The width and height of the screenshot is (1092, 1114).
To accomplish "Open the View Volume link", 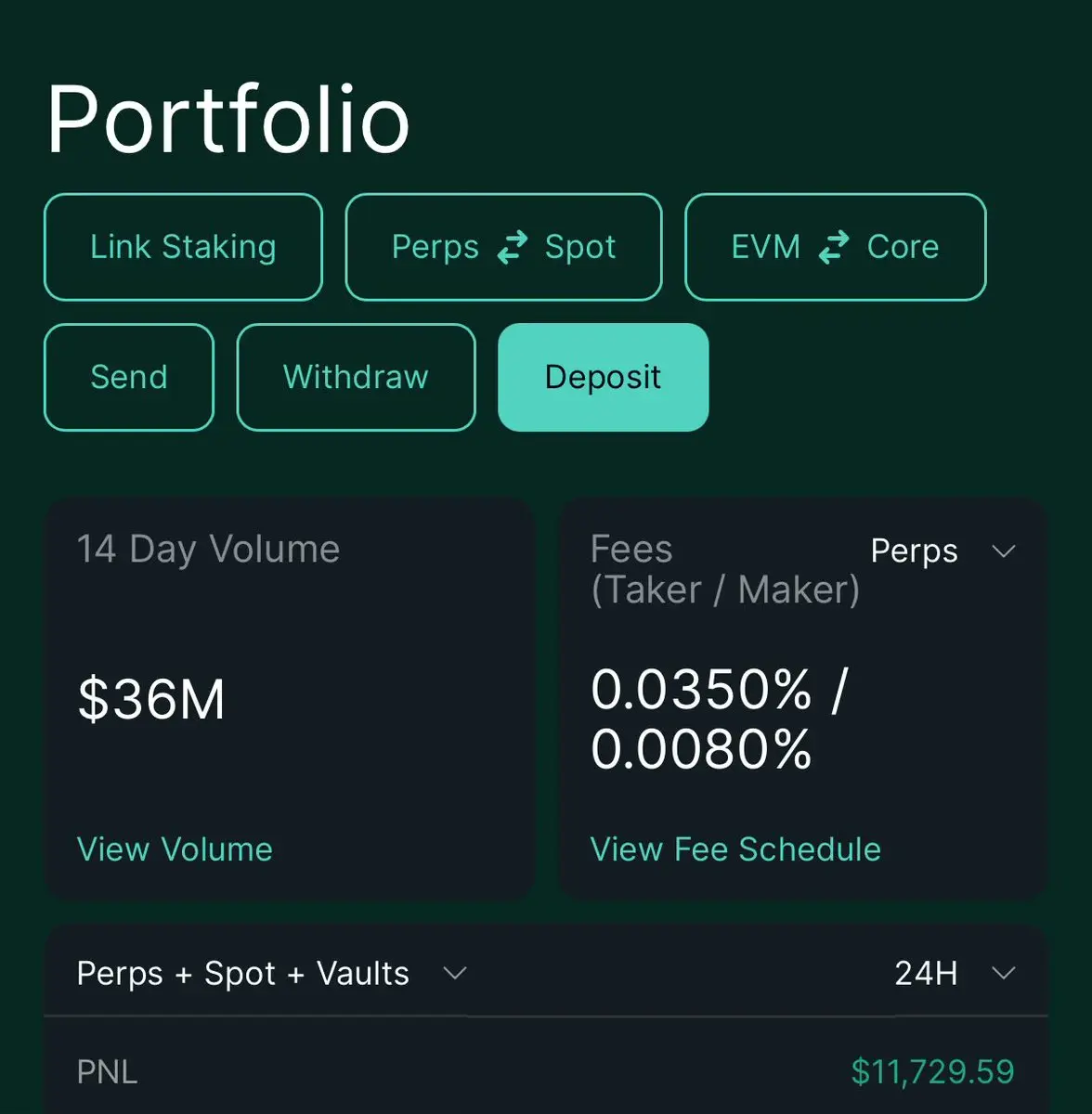I will (175, 849).
